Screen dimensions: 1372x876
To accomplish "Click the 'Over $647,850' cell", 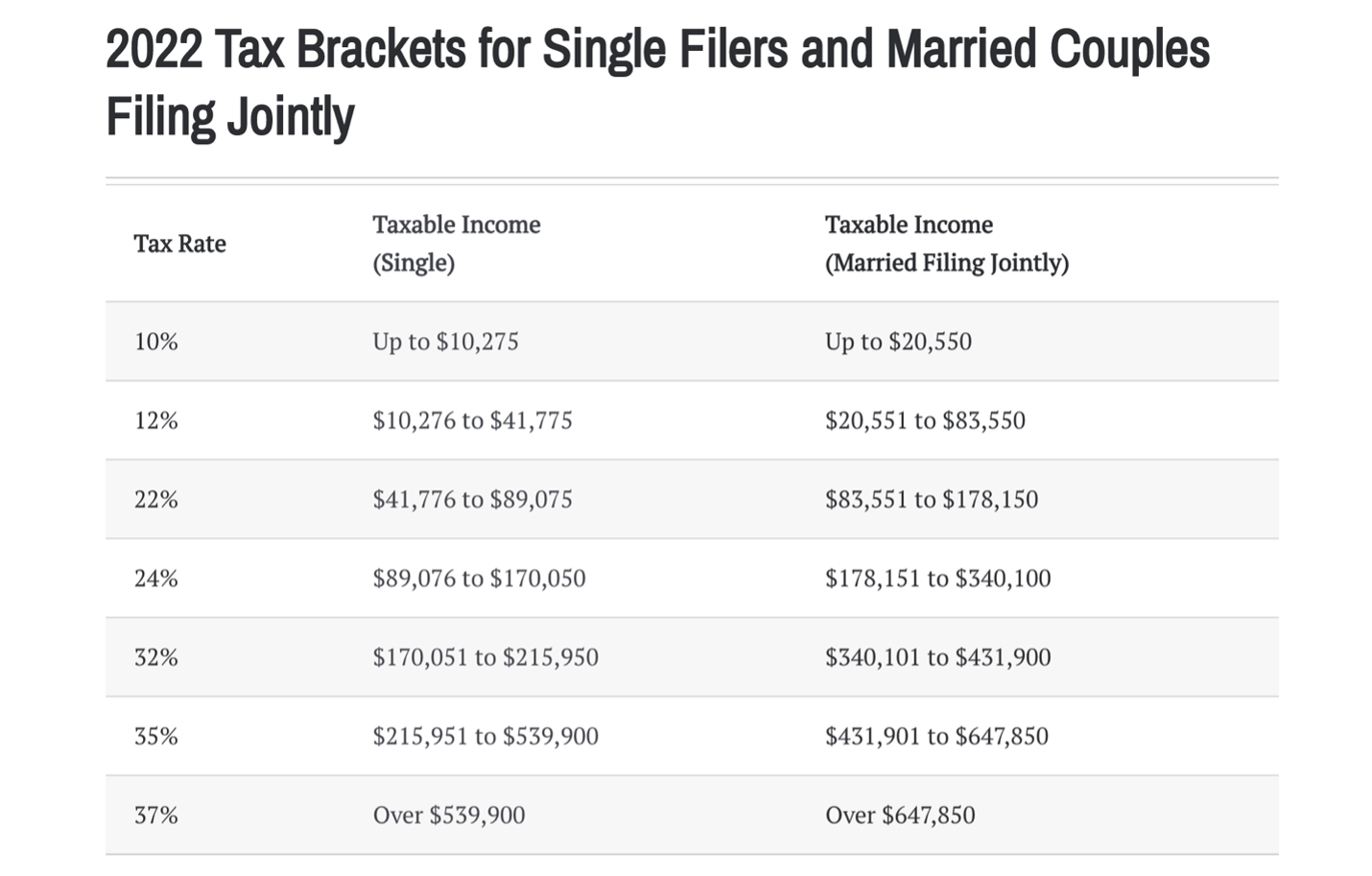I will click(x=900, y=816).
